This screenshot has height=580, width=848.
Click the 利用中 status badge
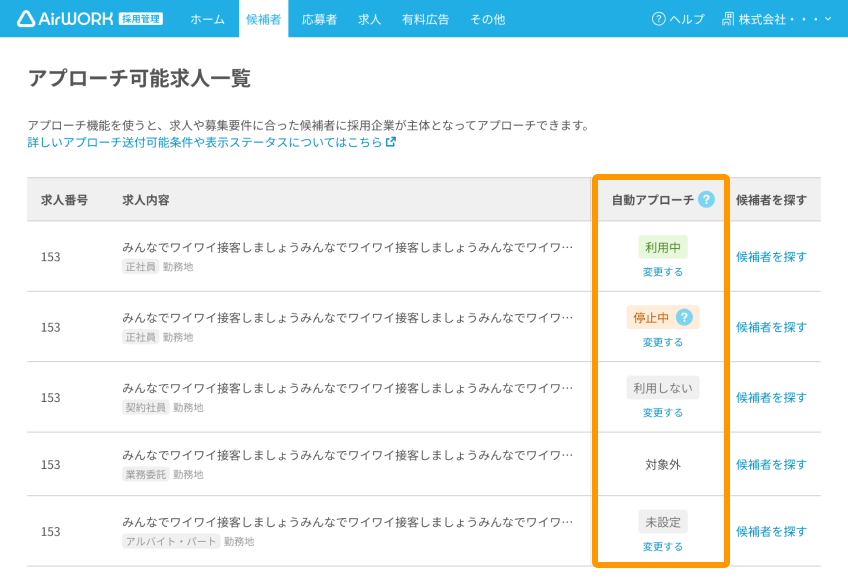pyautogui.click(x=662, y=247)
